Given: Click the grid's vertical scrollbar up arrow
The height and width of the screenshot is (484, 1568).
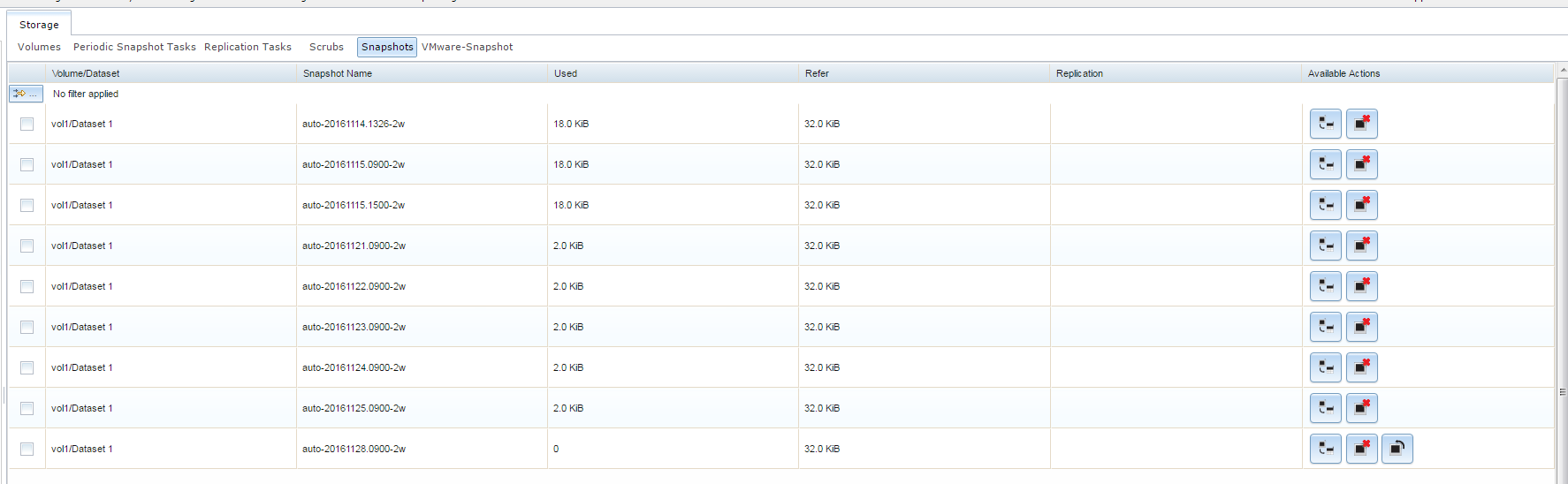Looking at the screenshot, I should click(x=1562, y=68).
